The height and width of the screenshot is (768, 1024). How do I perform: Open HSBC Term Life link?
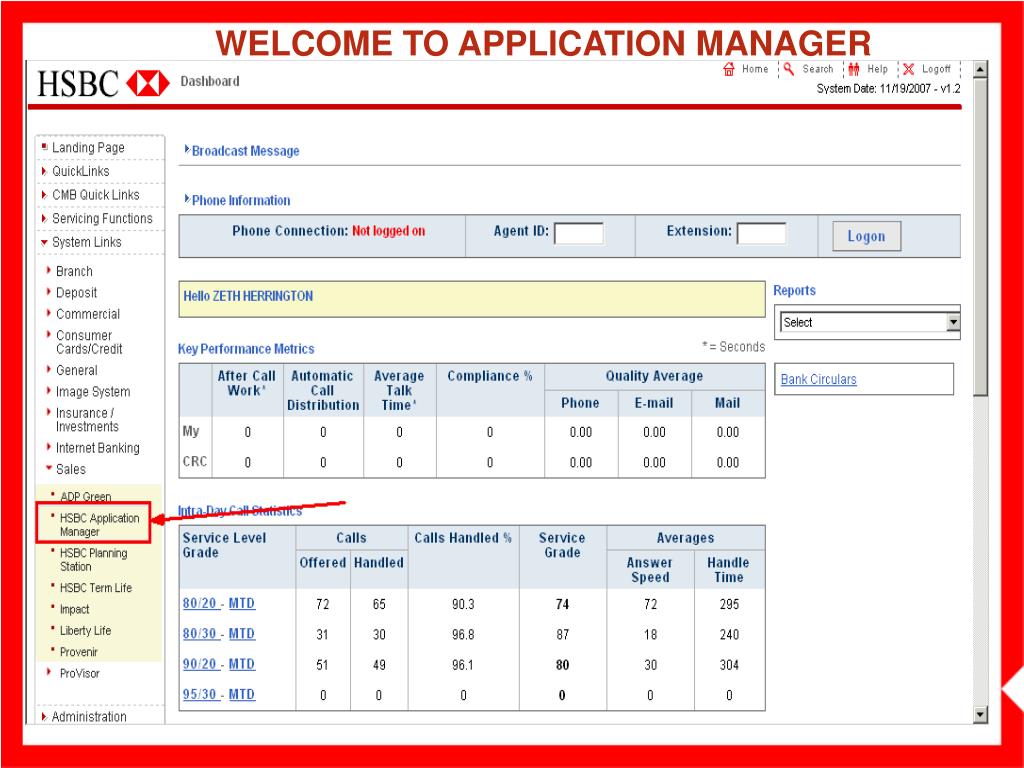[x=95, y=588]
